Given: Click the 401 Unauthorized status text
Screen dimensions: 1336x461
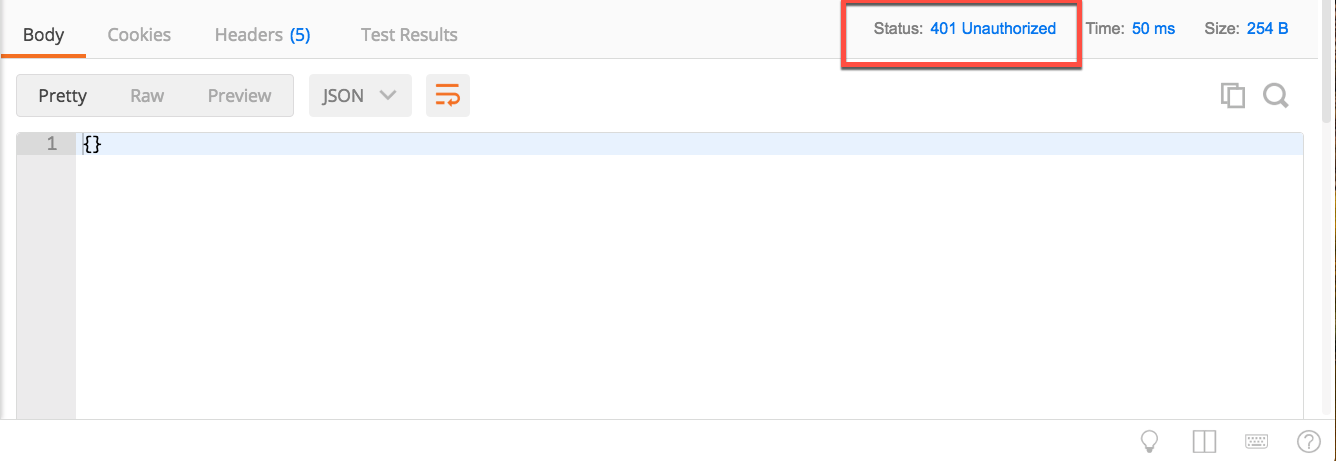Looking at the screenshot, I should [993, 29].
